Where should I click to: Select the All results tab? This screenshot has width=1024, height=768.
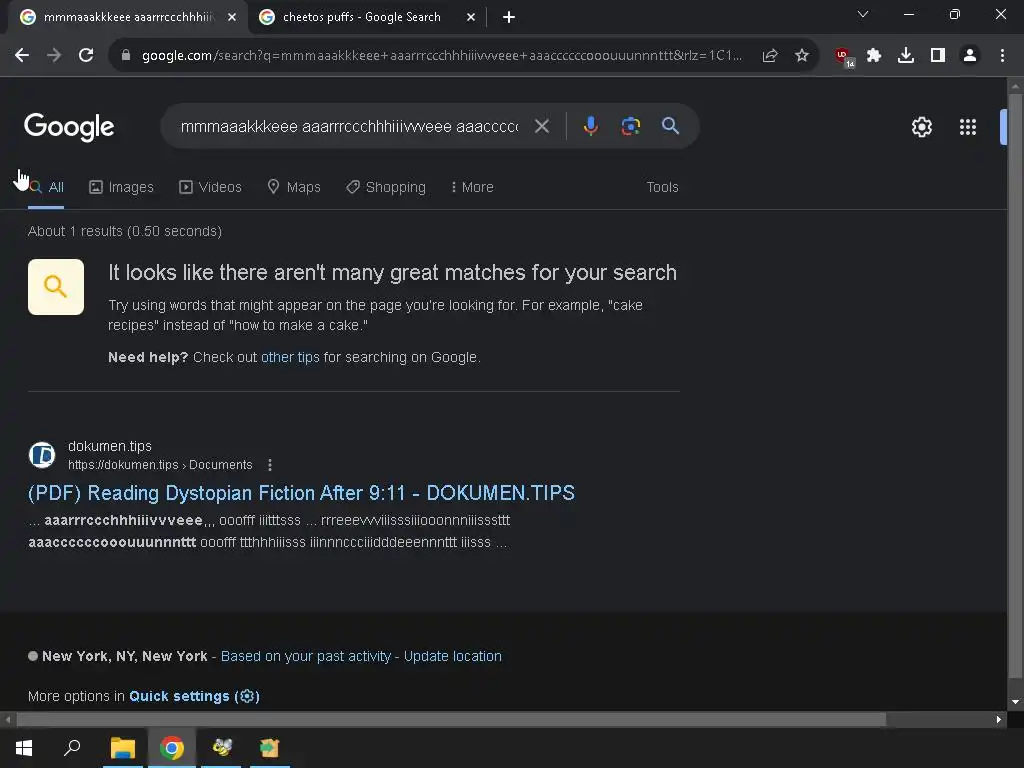(x=46, y=187)
